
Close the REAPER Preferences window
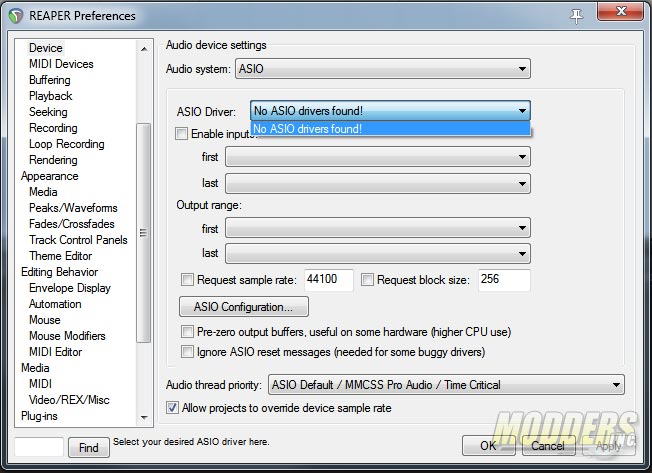click(x=621, y=11)
